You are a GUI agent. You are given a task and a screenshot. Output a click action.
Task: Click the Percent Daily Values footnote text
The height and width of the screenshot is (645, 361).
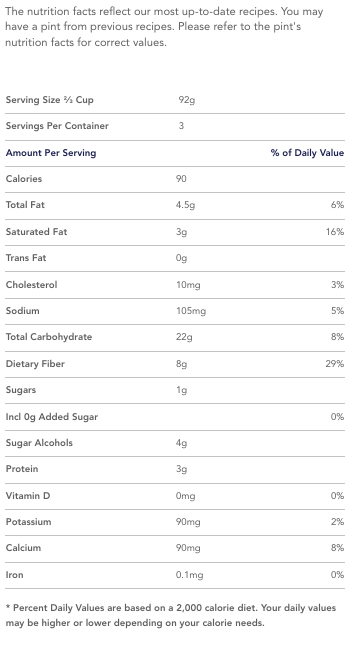tap(171, 615)
